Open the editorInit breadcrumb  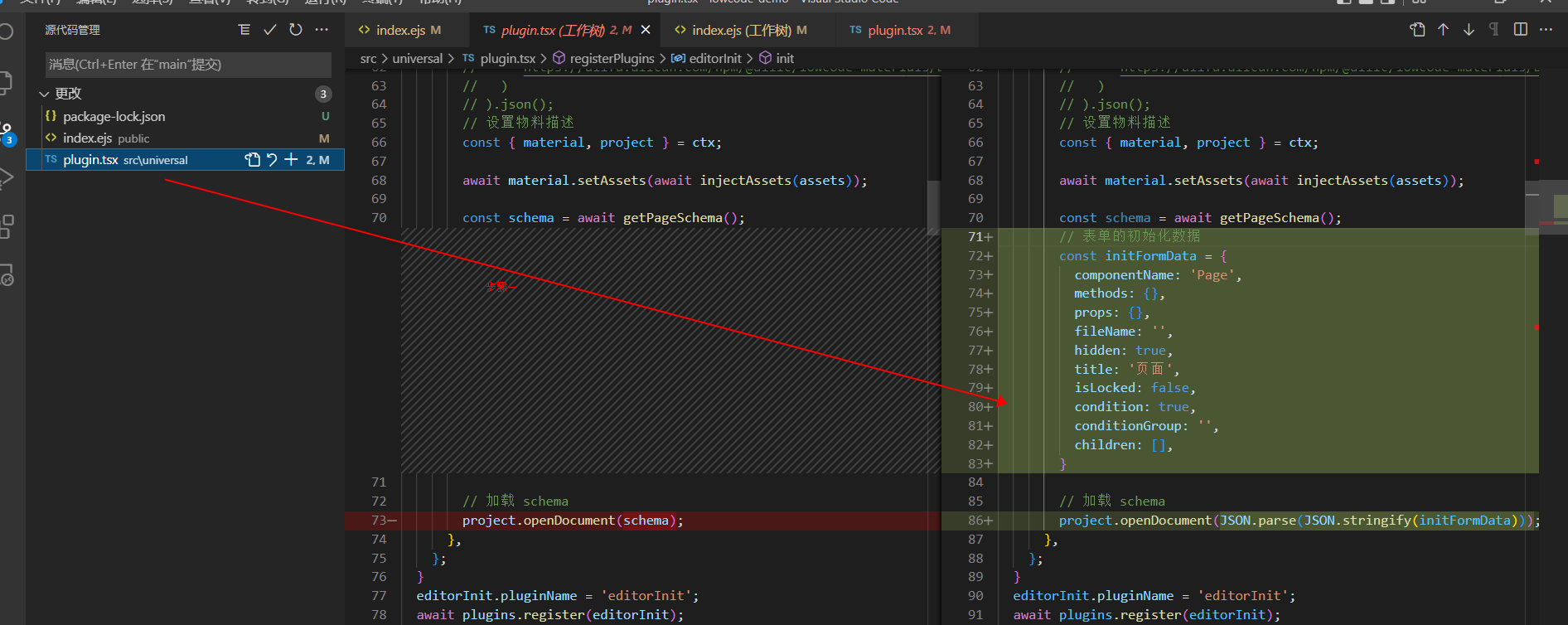point(715,59)
